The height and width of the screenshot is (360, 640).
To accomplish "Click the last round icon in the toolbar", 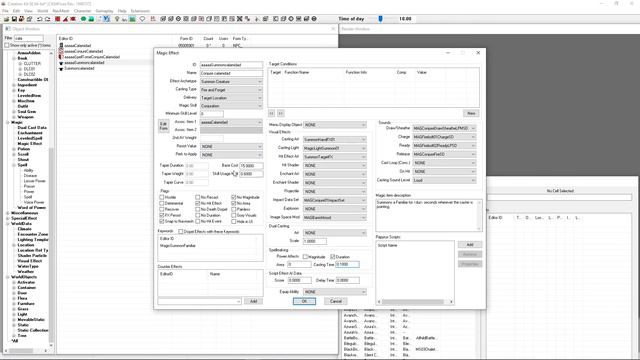I will click(314, 19).
